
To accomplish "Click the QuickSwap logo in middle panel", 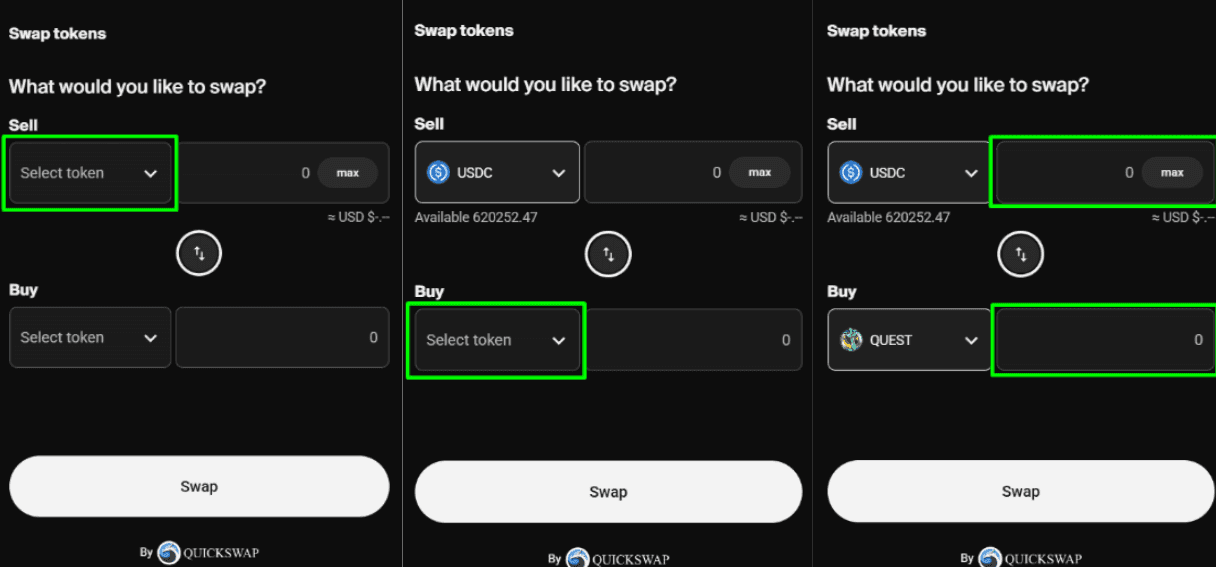I will pyautogui.click(x=577, y=559).
